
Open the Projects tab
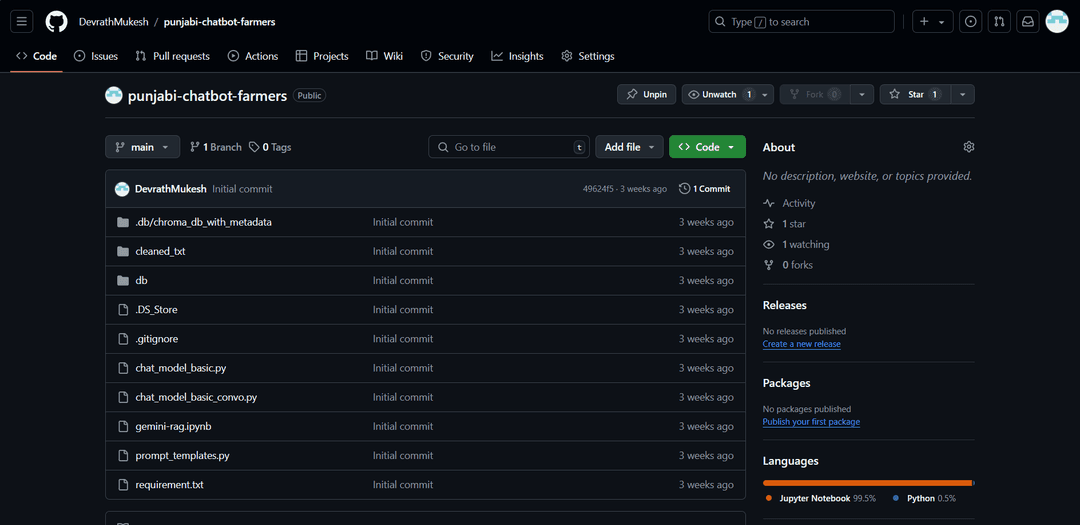click(322, 56)
